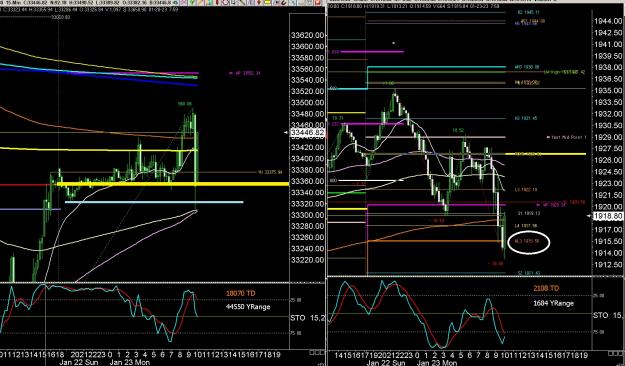Image resolution: width=625 pixels, height=366 pixels.
Task: Click the 33220.00 price level on left axis
Action: (x=307, y=260)
